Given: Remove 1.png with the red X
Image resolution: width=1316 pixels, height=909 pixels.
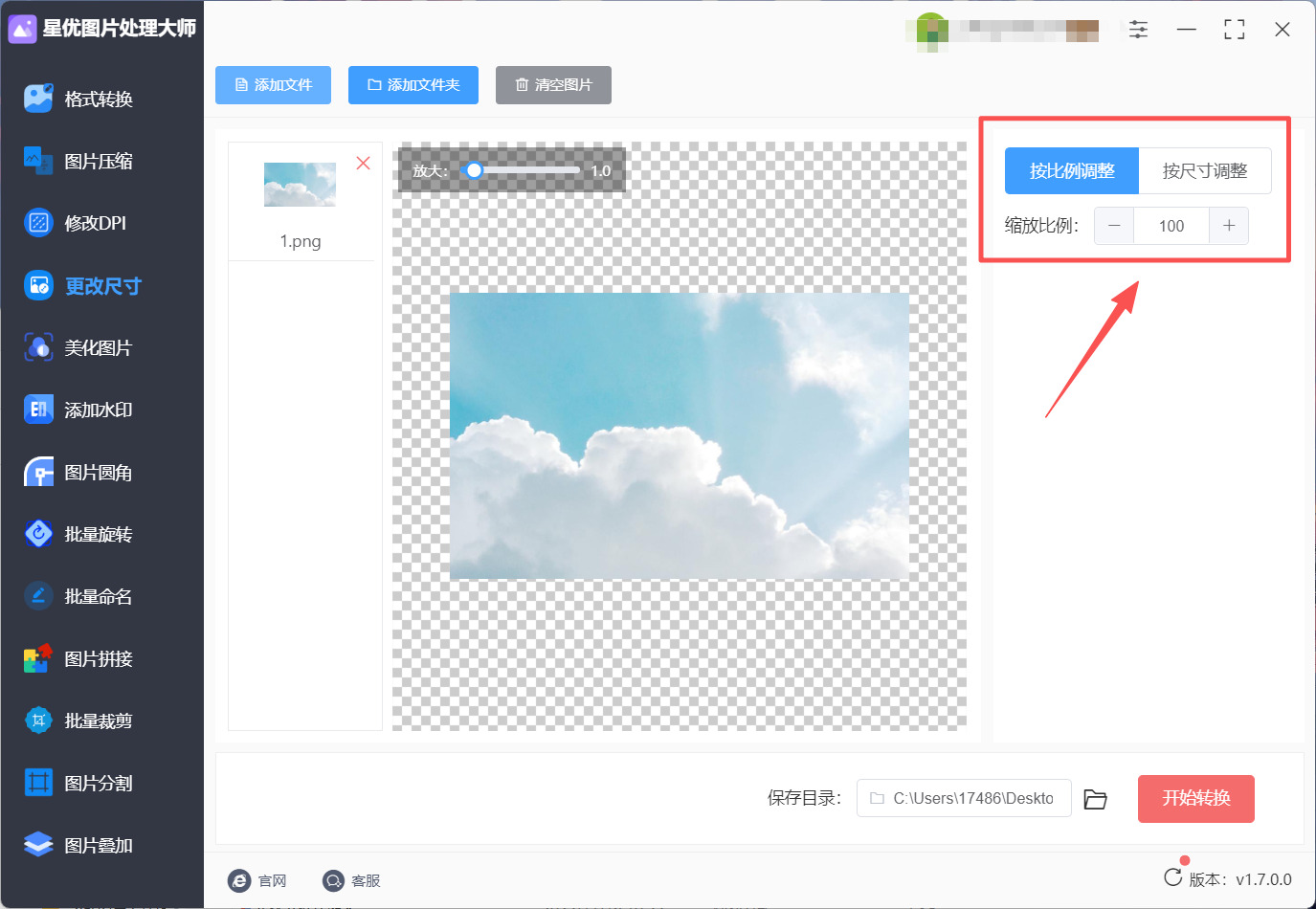Looking at the screenshot, I should pos(364,163).
